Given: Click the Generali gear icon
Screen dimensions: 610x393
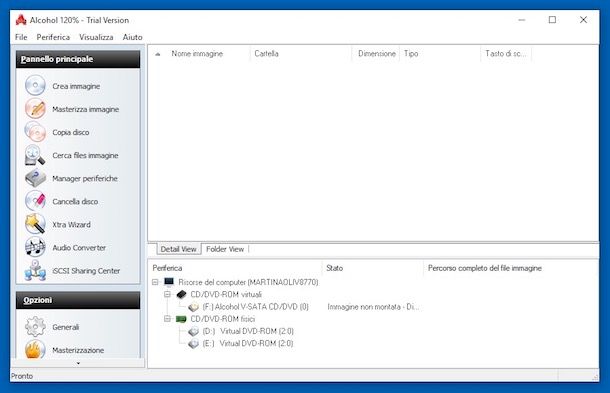Looking at the screenshot, I should (x=35, y=326).
